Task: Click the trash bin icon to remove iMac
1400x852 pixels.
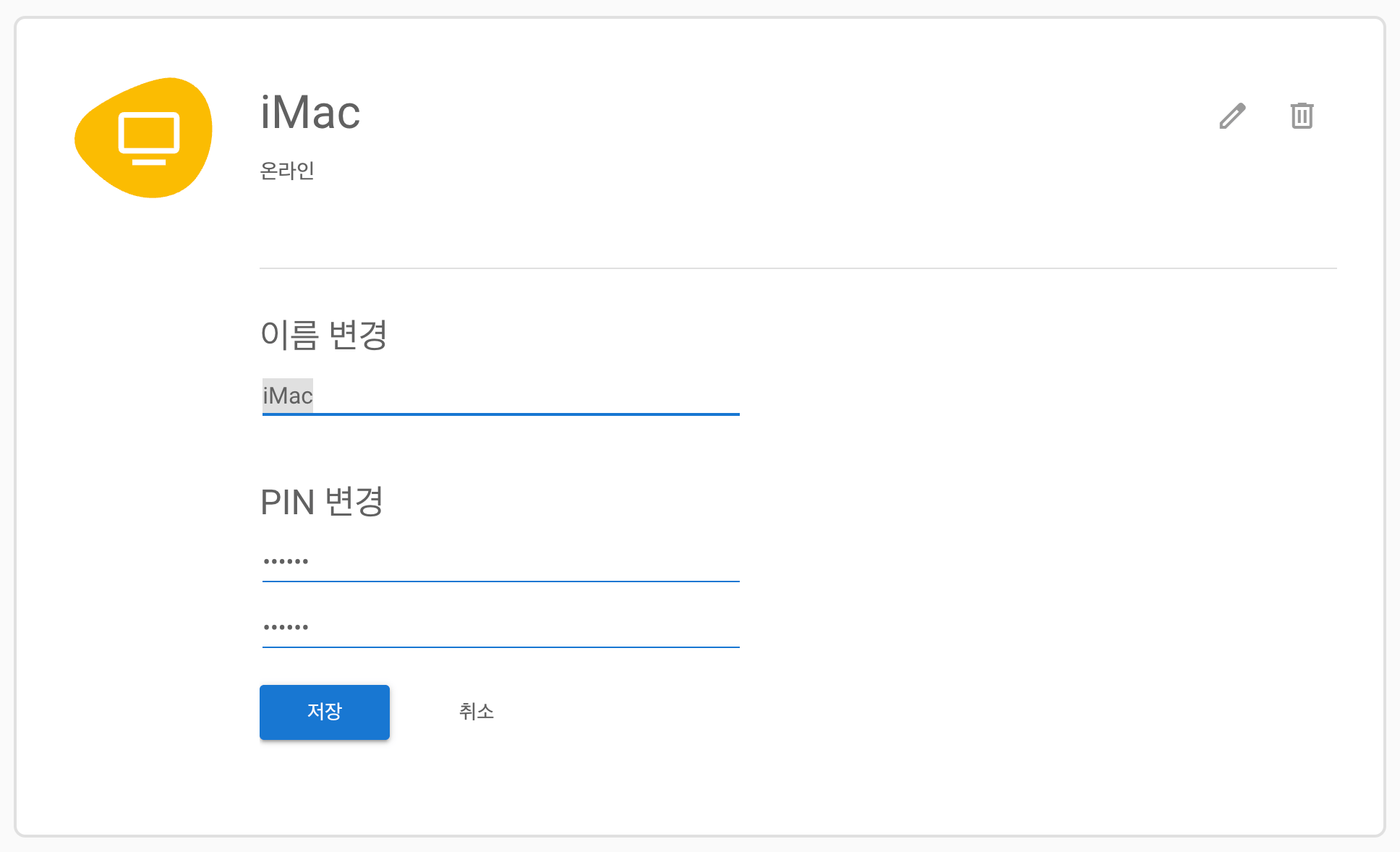Action: 1302,116
